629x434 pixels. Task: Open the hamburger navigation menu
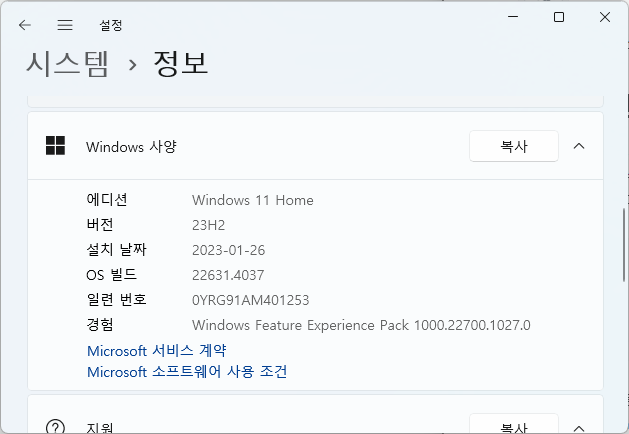click(x=65, y=25)
